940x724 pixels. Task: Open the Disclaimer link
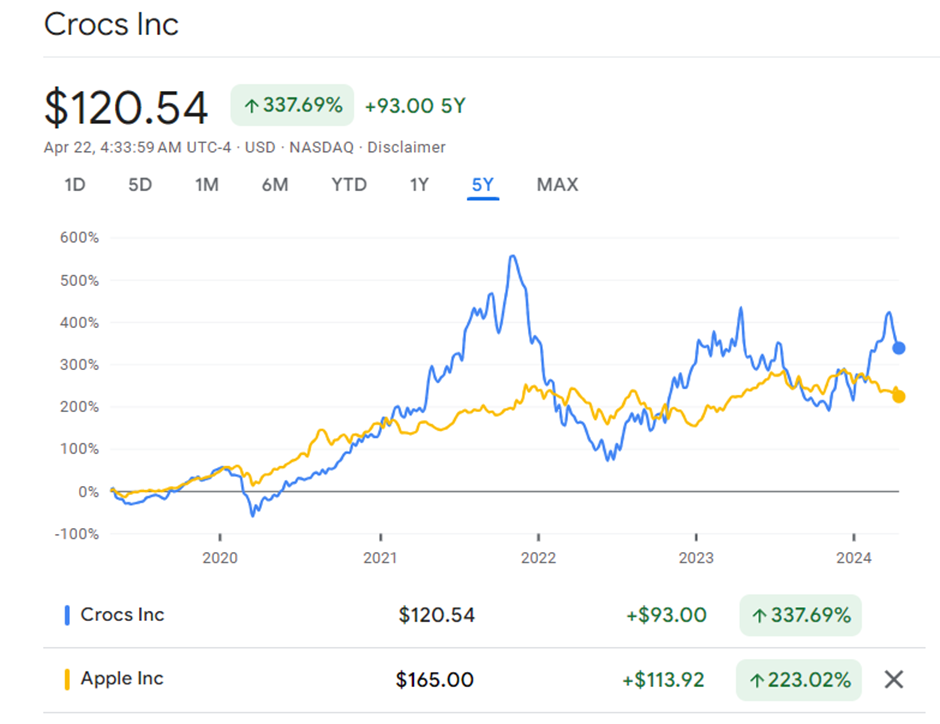(406, 147)
